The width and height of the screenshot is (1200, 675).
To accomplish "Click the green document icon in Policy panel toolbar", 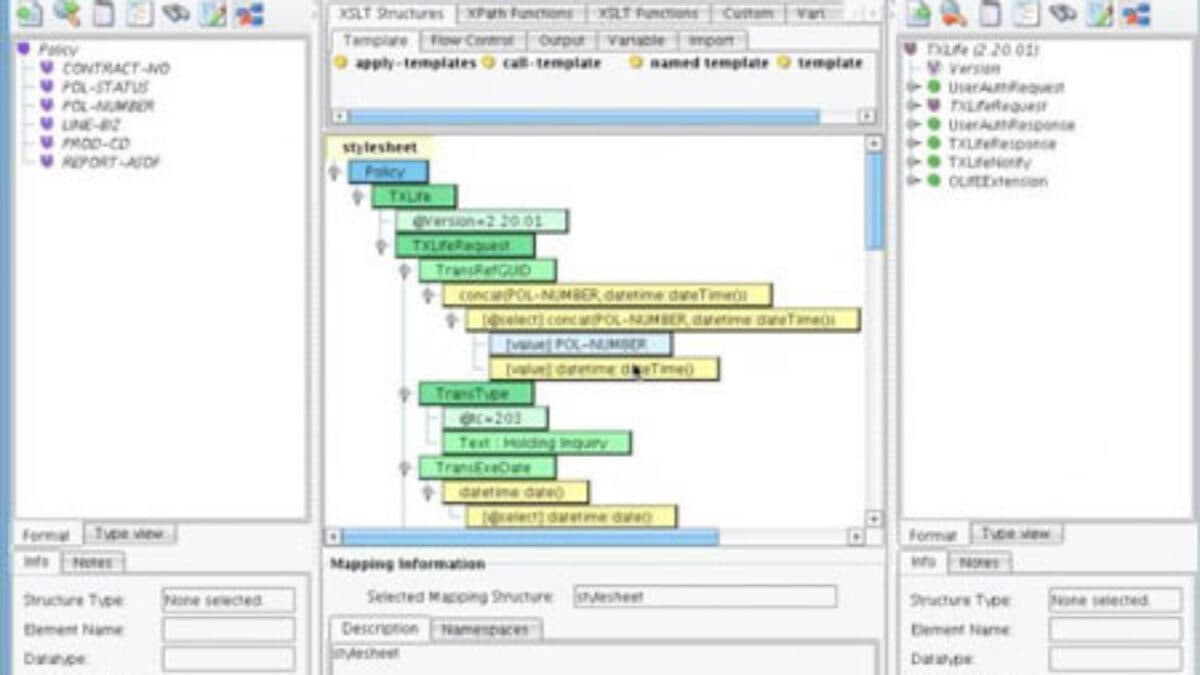I will [x=29, y=13].
